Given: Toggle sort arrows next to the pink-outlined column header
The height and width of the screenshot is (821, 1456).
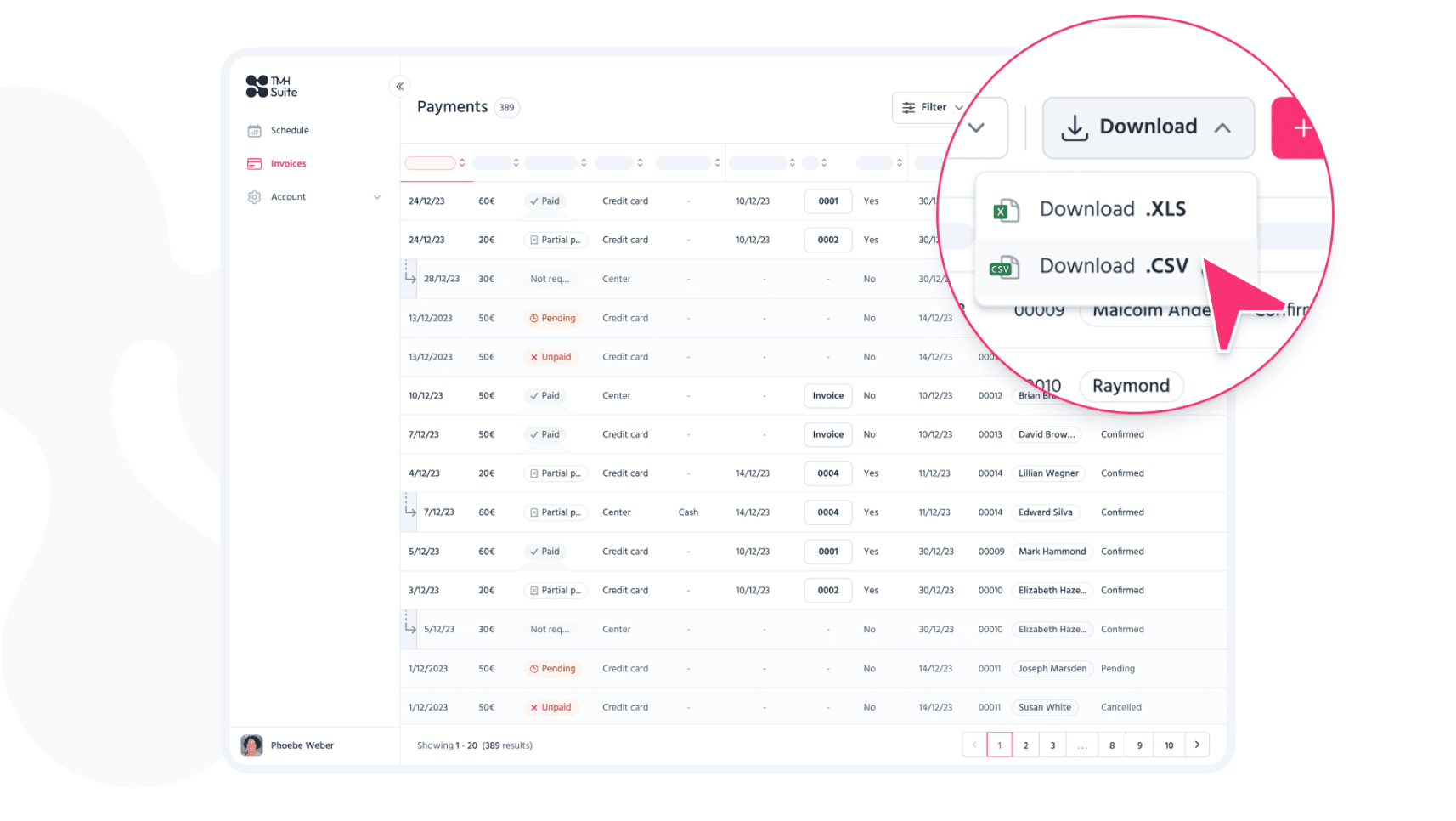Looking at the screenshot, I should coord(462,163).
